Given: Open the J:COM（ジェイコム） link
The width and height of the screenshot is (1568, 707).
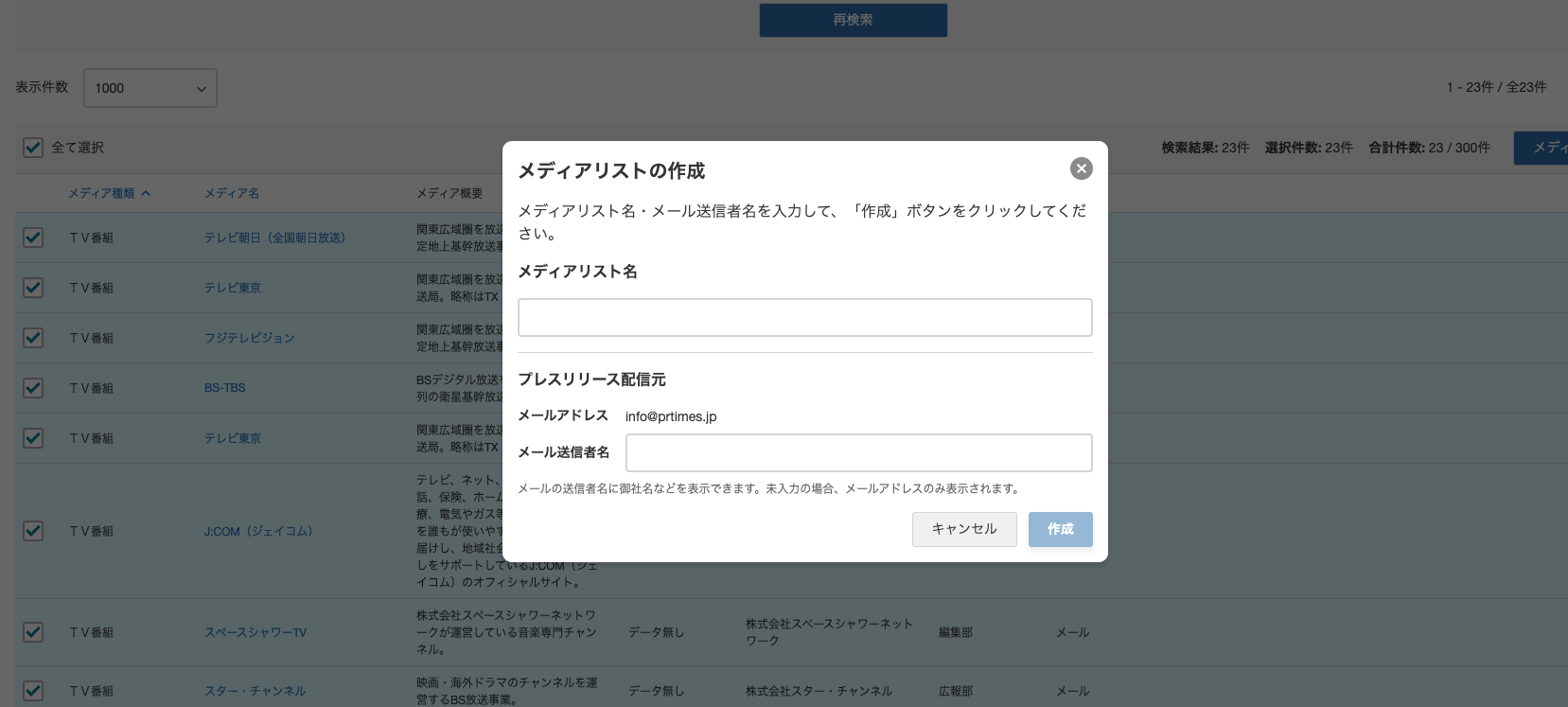Looking at the screenshot, I should click(x=258, y=531).
